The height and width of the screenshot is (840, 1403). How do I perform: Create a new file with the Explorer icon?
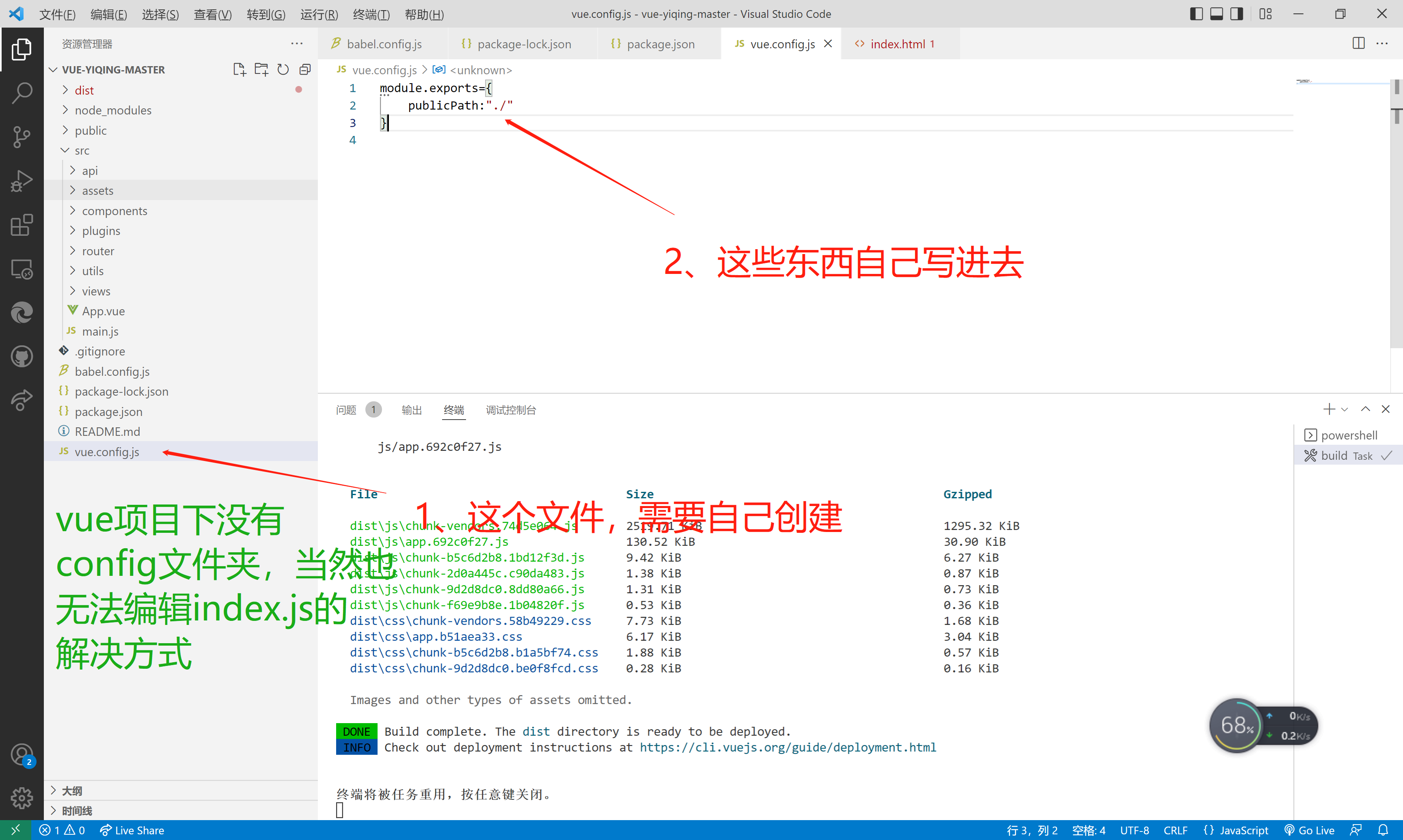[x=239, y=69]
